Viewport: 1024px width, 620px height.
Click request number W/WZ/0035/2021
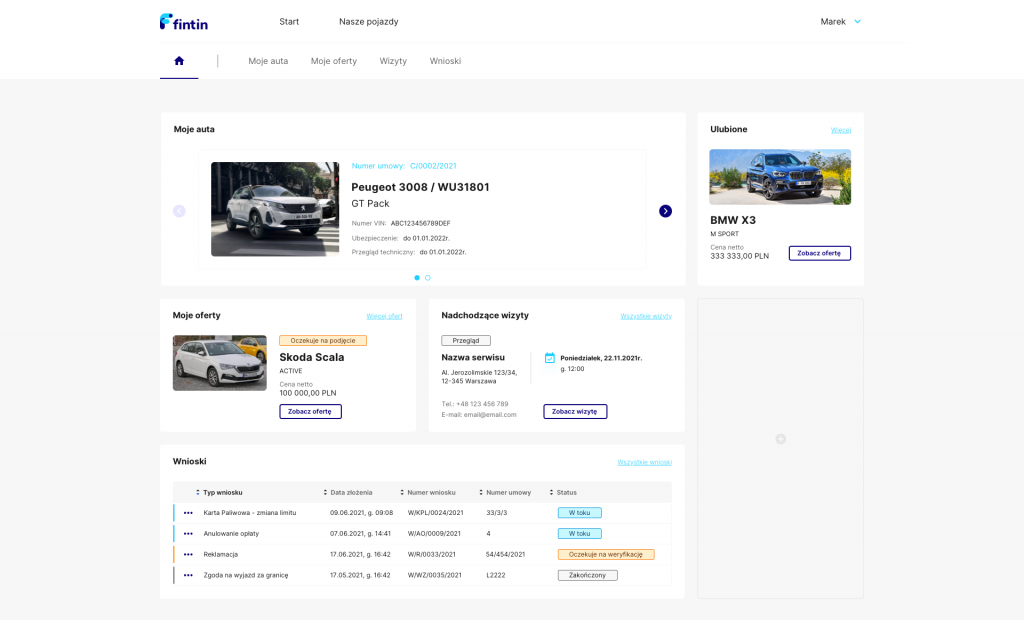(435, 576)
